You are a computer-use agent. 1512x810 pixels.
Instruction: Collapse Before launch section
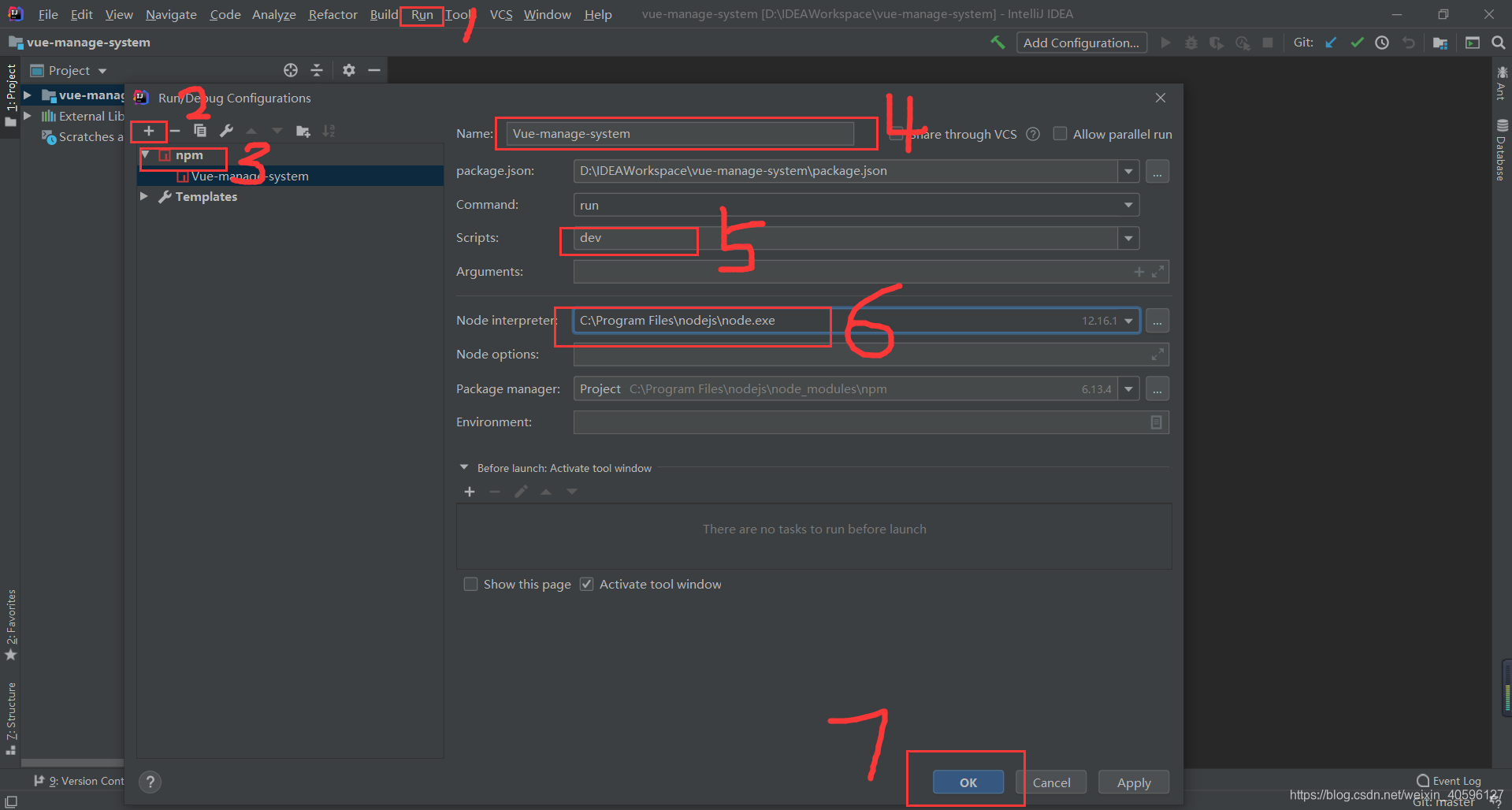pyautogui.click(x=464, y=467)
